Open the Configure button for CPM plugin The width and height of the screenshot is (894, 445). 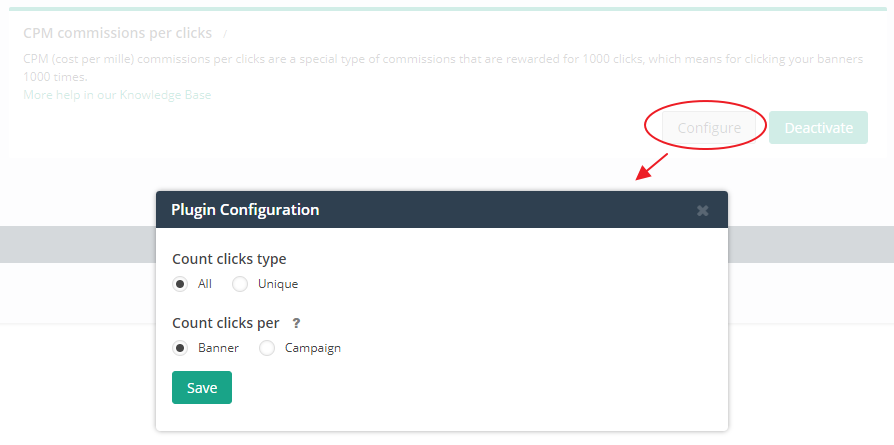click(709, 127)
